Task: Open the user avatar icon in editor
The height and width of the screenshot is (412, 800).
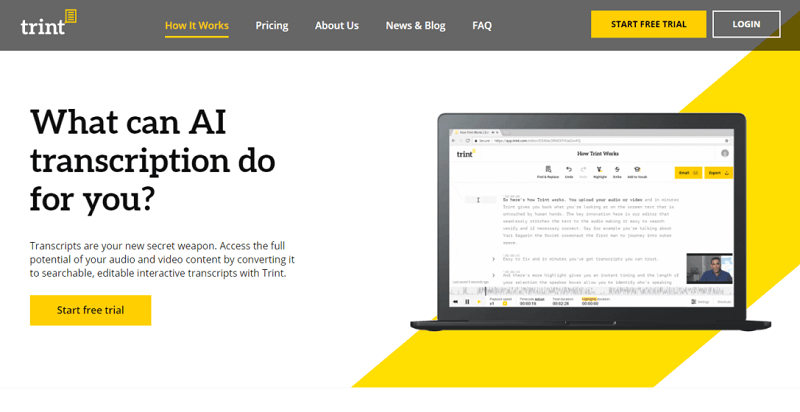Action: pyautogui.click(x=725, y=154)
